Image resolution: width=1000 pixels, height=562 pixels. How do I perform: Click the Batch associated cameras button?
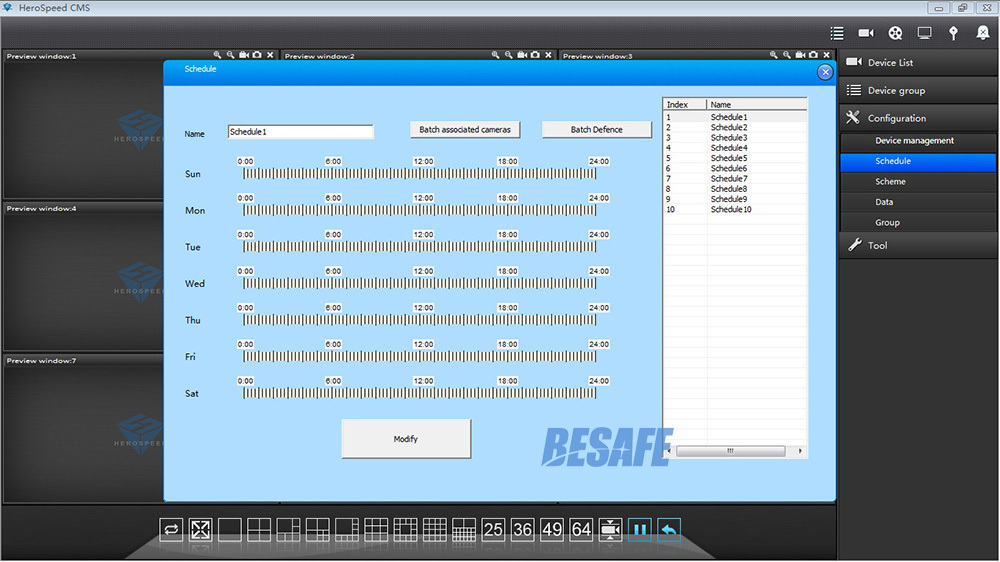(465, 130)
